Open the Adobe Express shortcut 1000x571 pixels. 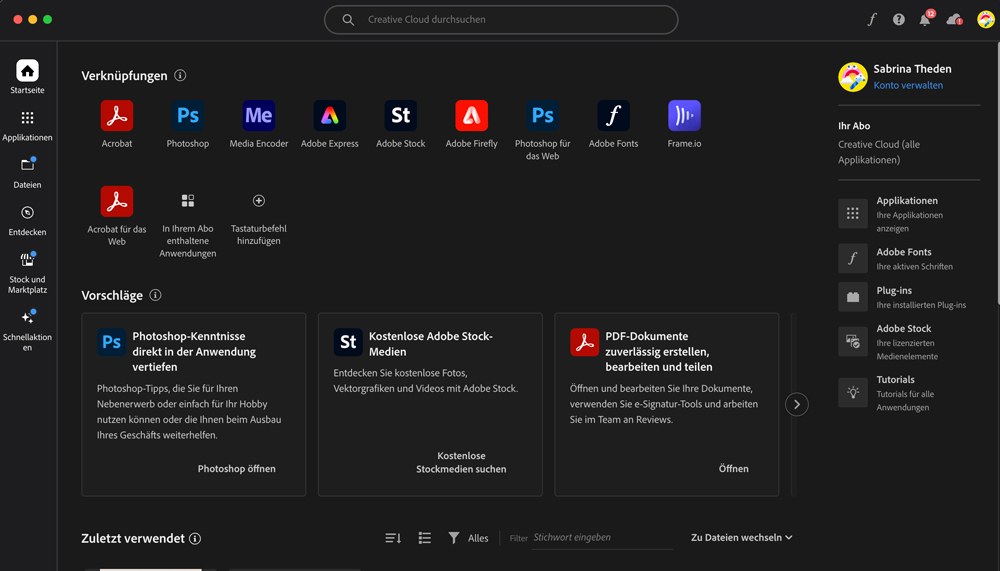point(329,116)
